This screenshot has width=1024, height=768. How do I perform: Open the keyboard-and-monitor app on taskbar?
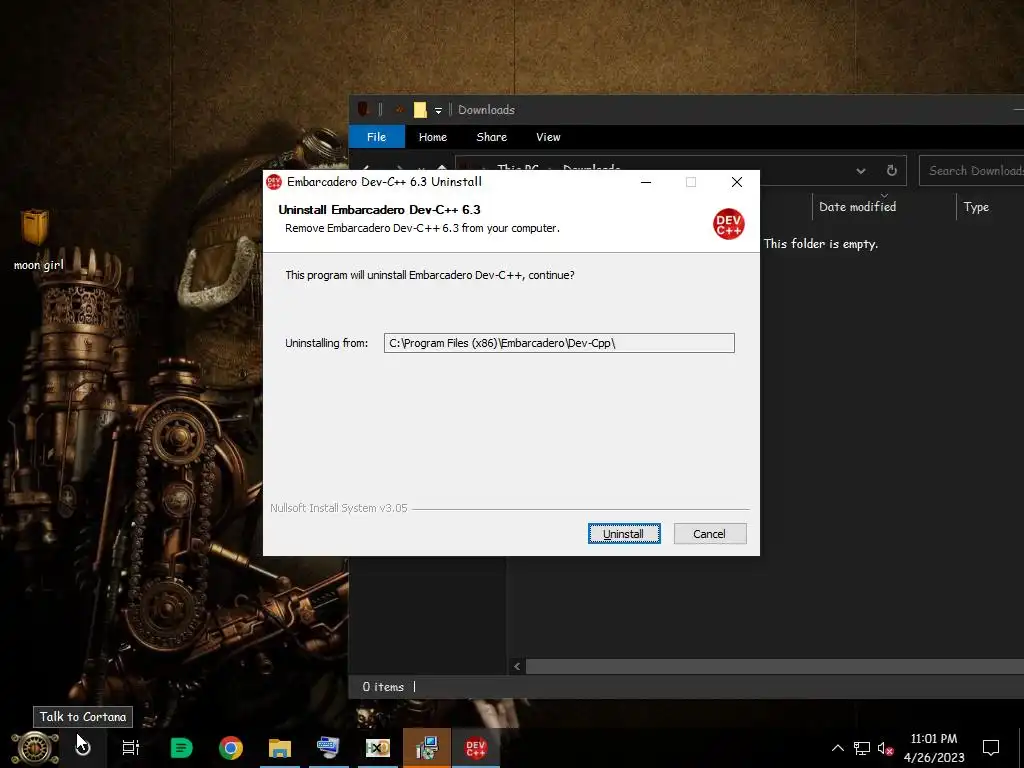tap(328, 747)
